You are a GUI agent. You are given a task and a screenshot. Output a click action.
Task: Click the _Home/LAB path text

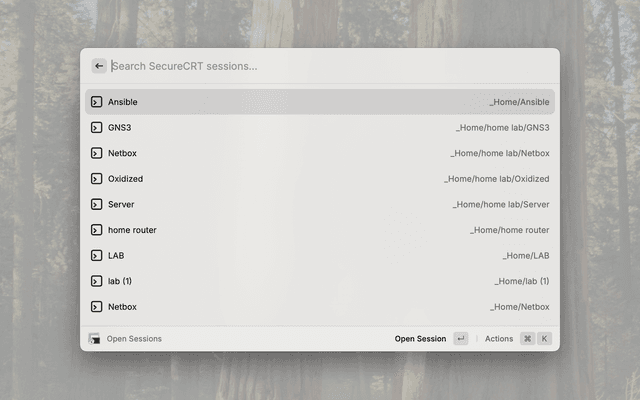pos(526,256)
